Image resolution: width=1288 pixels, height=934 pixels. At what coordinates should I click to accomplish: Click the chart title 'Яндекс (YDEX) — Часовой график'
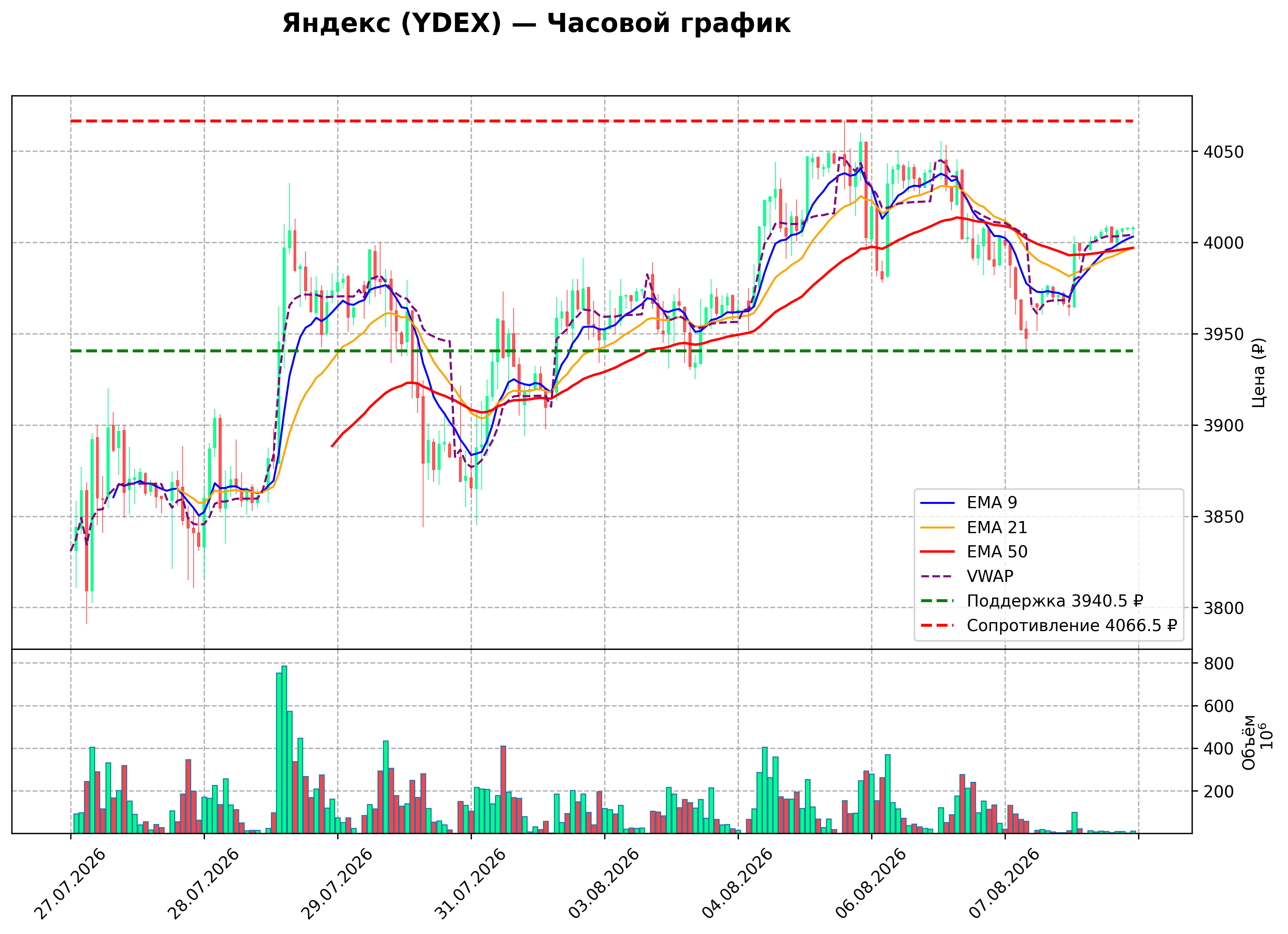536,24
